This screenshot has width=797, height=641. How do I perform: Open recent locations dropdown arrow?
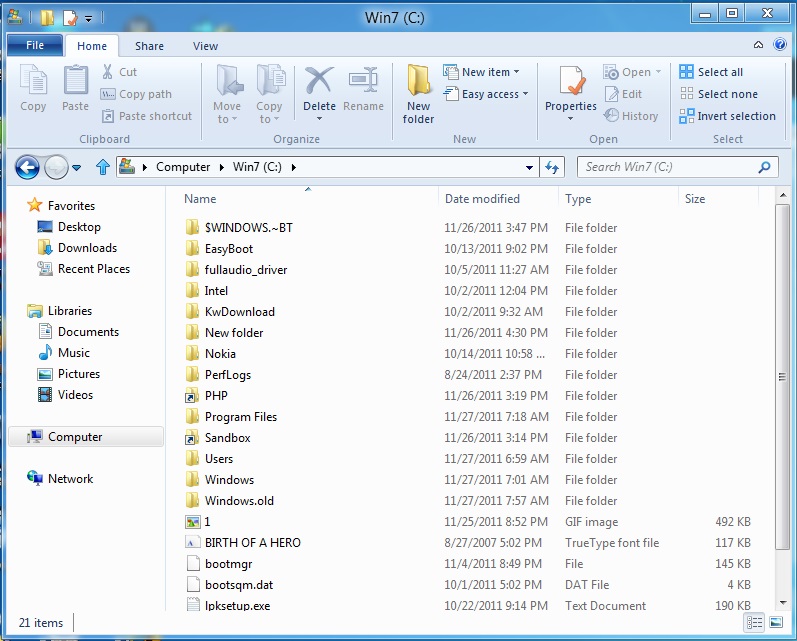[x=76, y=167]
